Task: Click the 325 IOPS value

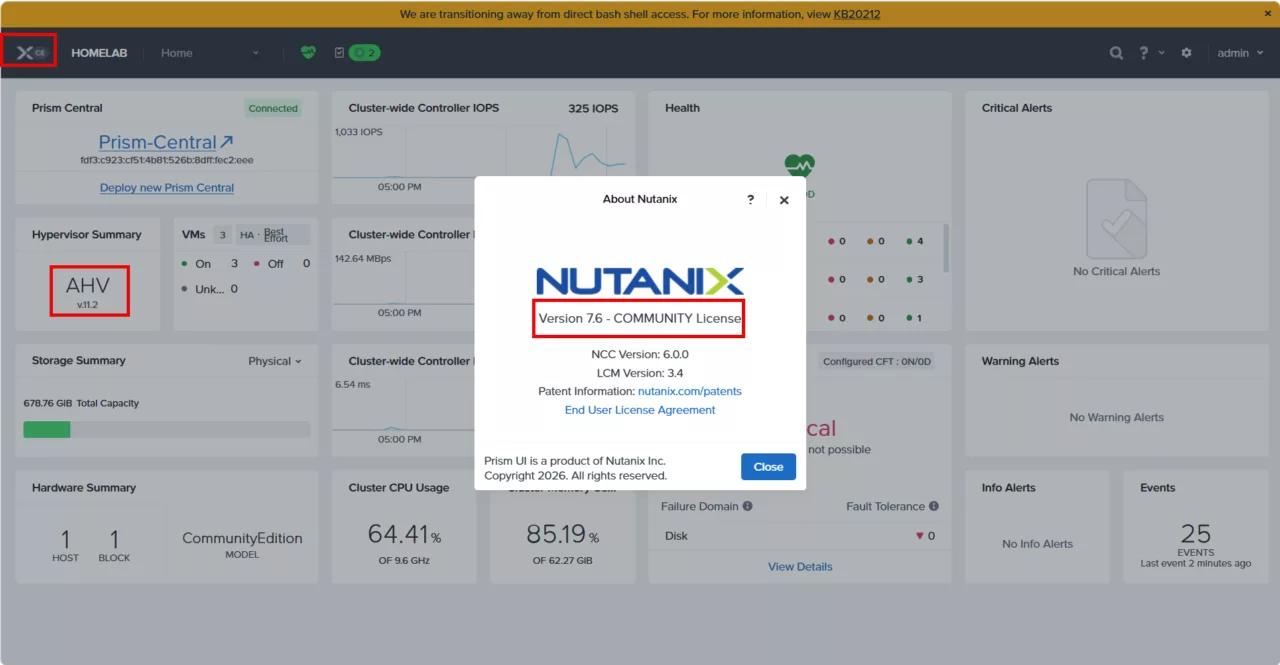Action: pos(593,108)
